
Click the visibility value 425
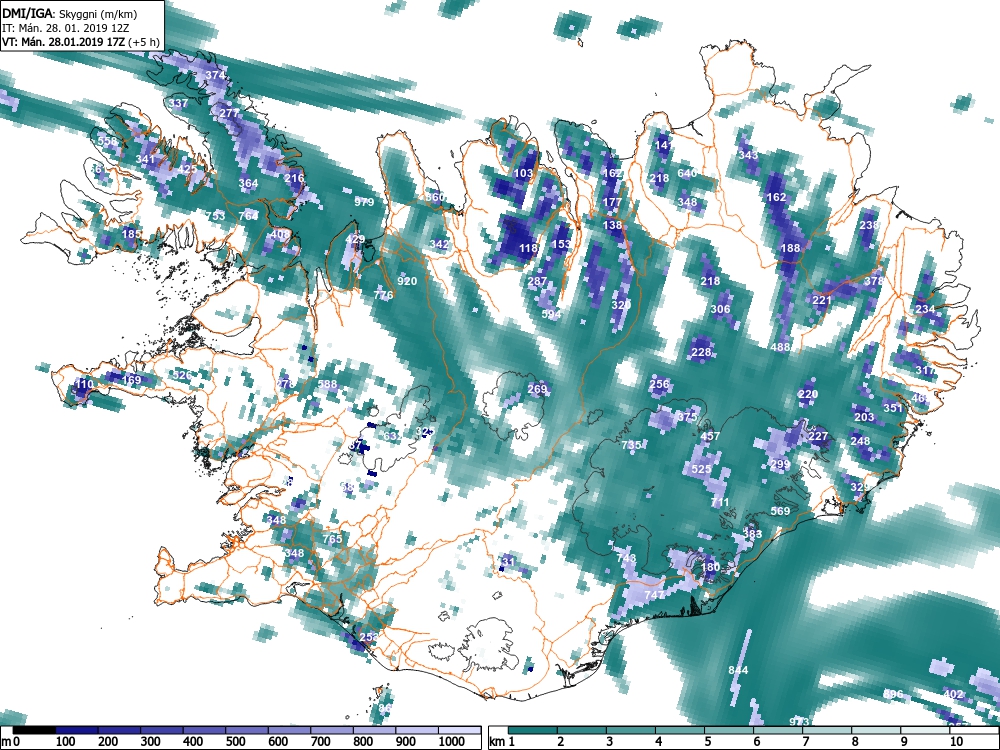pos(188,169)
